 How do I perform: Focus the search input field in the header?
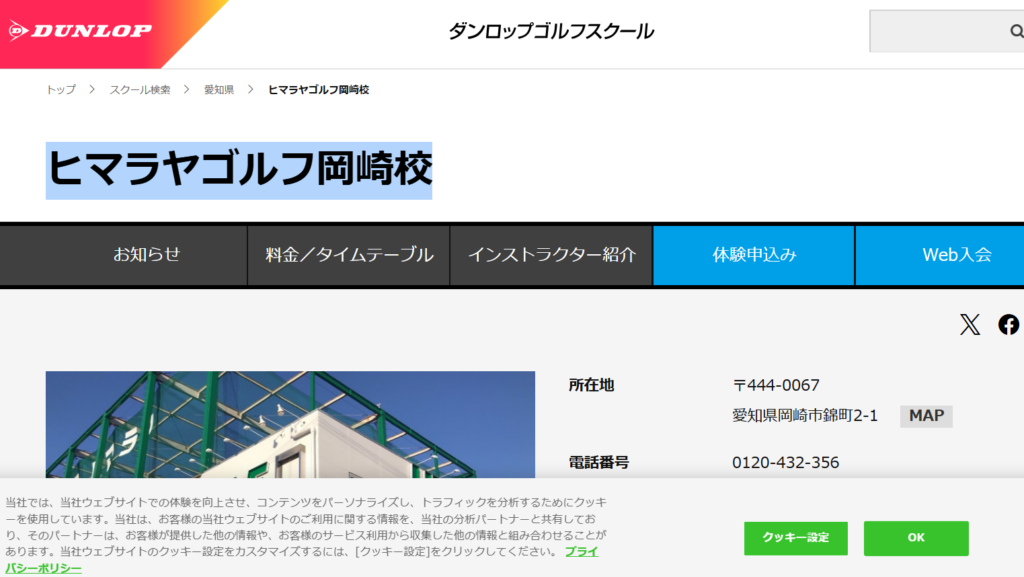935,31
